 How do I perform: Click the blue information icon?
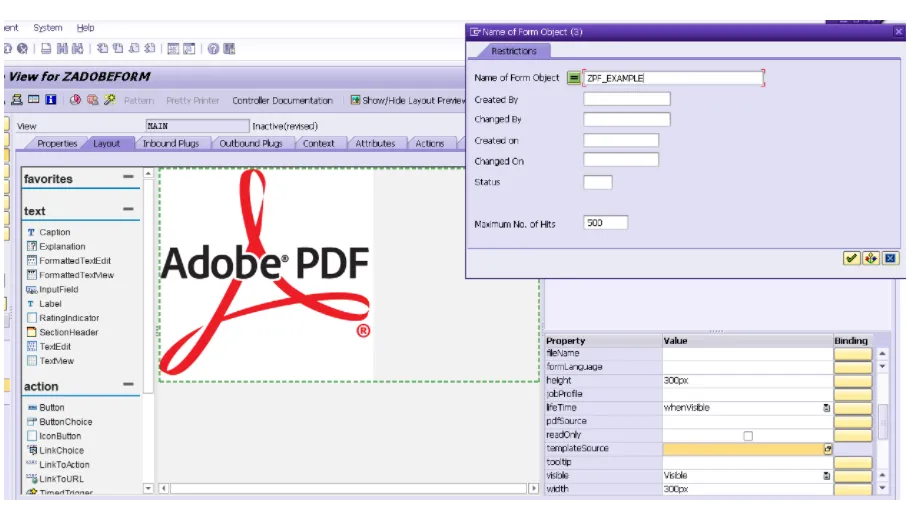click(x=51, y=100)
